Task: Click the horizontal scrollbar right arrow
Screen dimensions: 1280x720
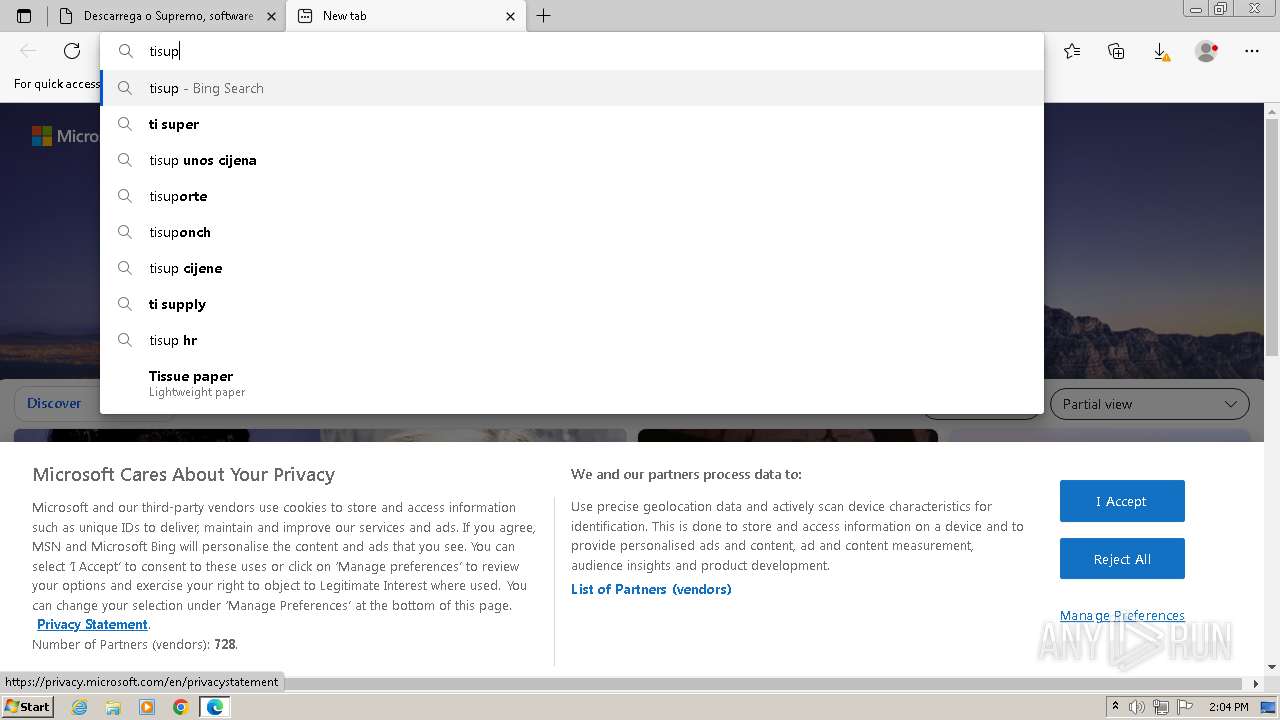Action: click(1256, 684)
